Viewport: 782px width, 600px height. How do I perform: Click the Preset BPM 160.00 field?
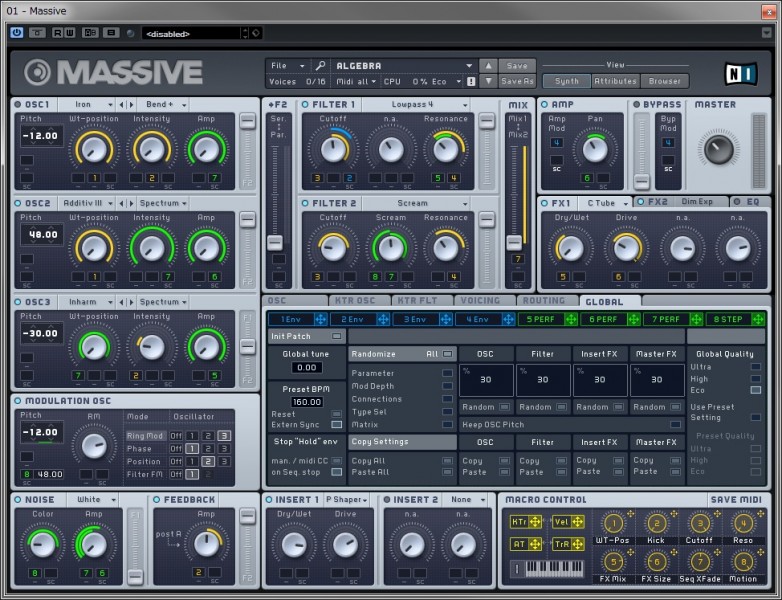pyautogui.click(x=307, y=402)
